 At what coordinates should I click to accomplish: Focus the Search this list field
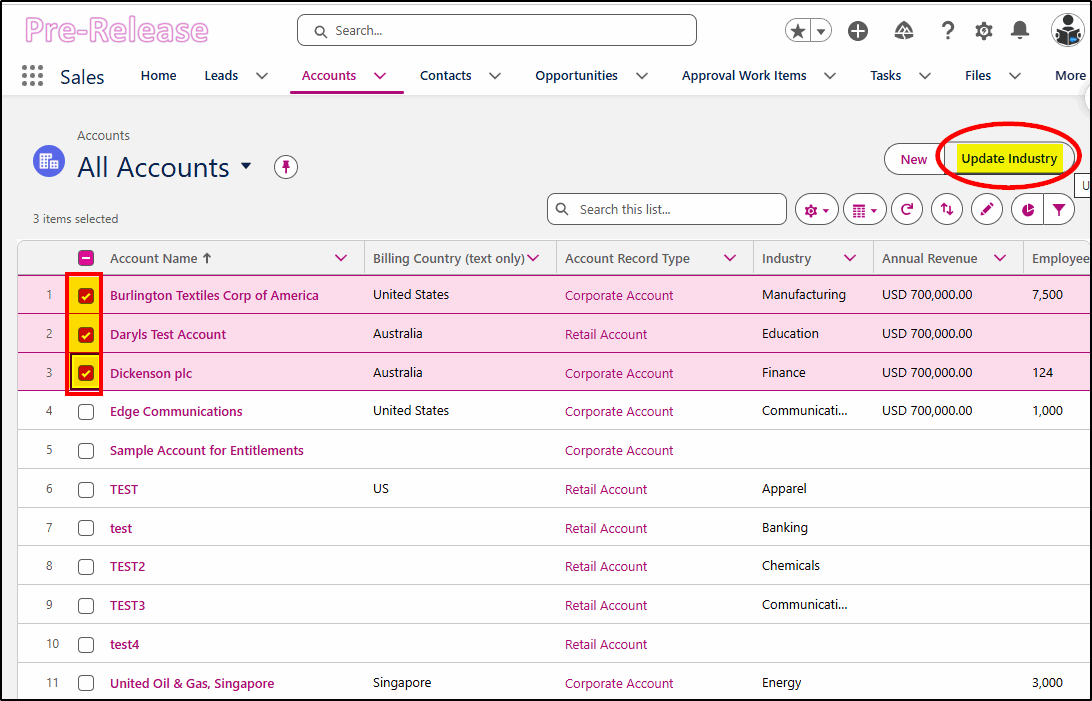pyautogui.click(x=666, y=210)
